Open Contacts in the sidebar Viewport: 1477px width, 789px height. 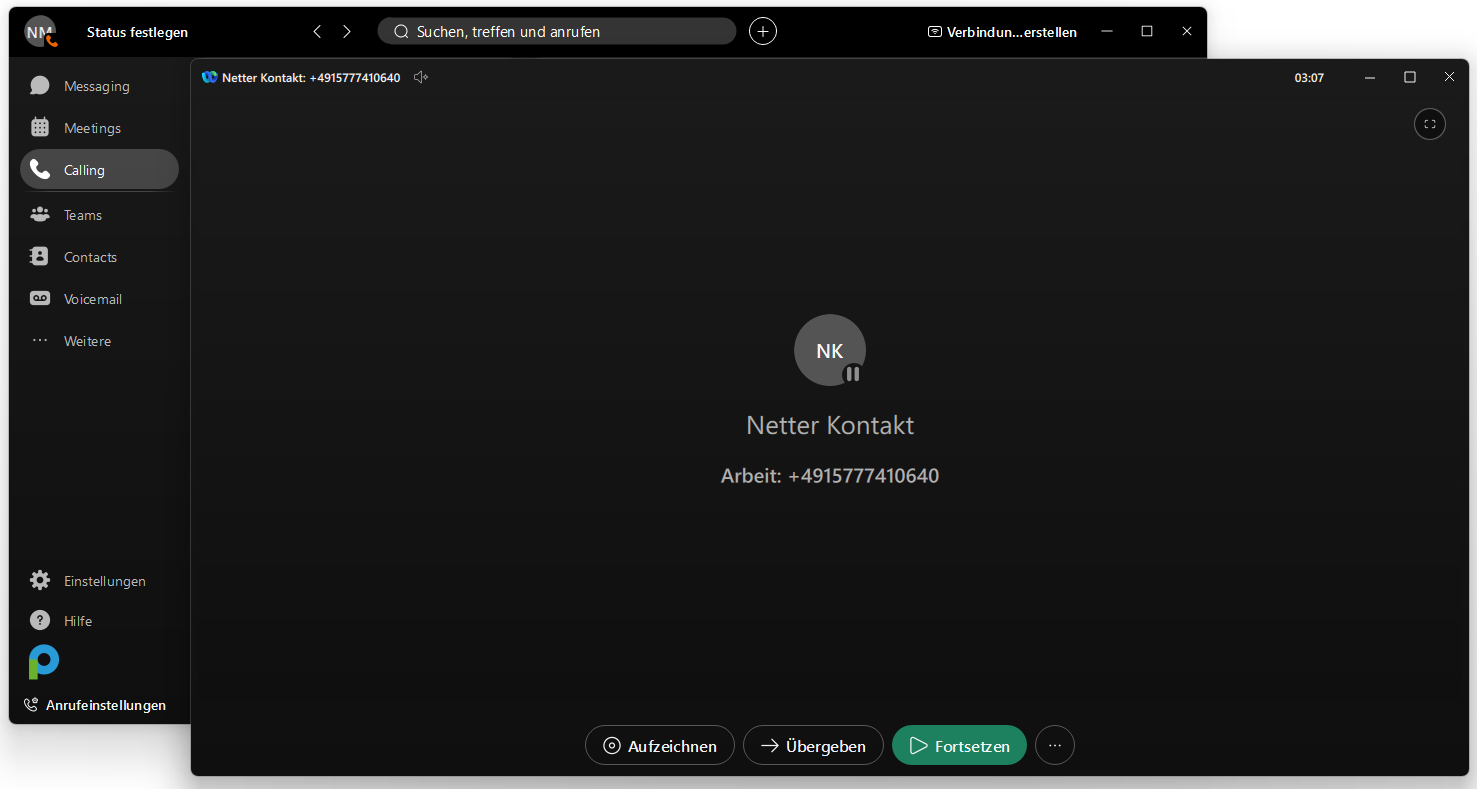click(90, 257)
